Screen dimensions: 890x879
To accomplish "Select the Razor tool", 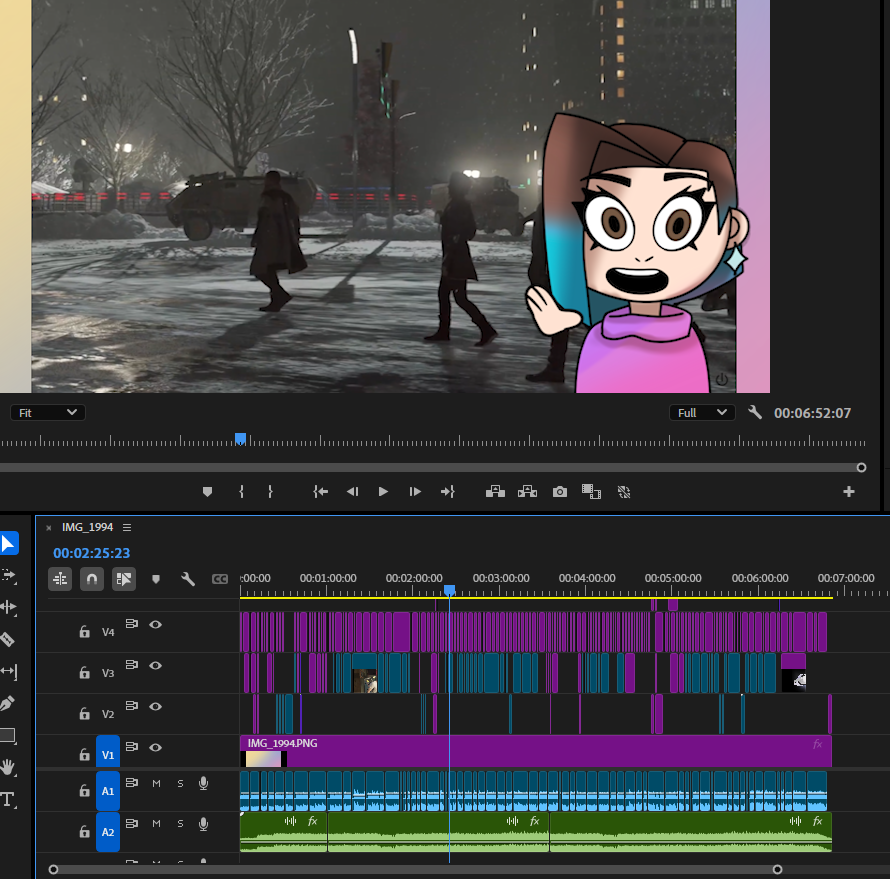I will 7,639.
